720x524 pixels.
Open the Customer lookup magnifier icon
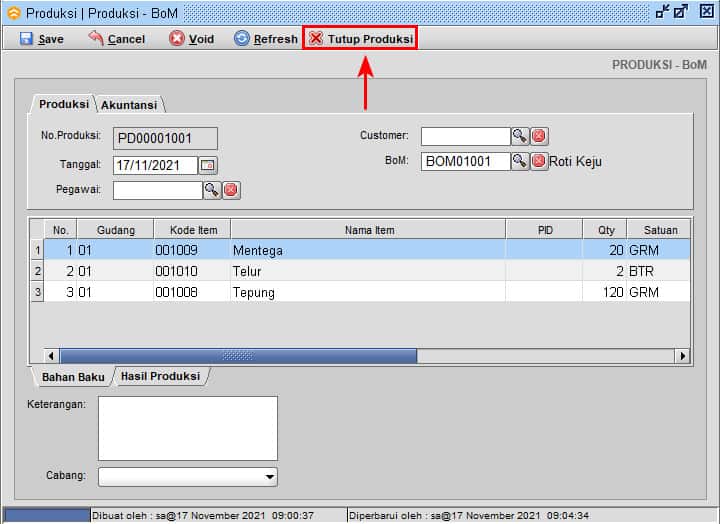(x=520, y=136)
